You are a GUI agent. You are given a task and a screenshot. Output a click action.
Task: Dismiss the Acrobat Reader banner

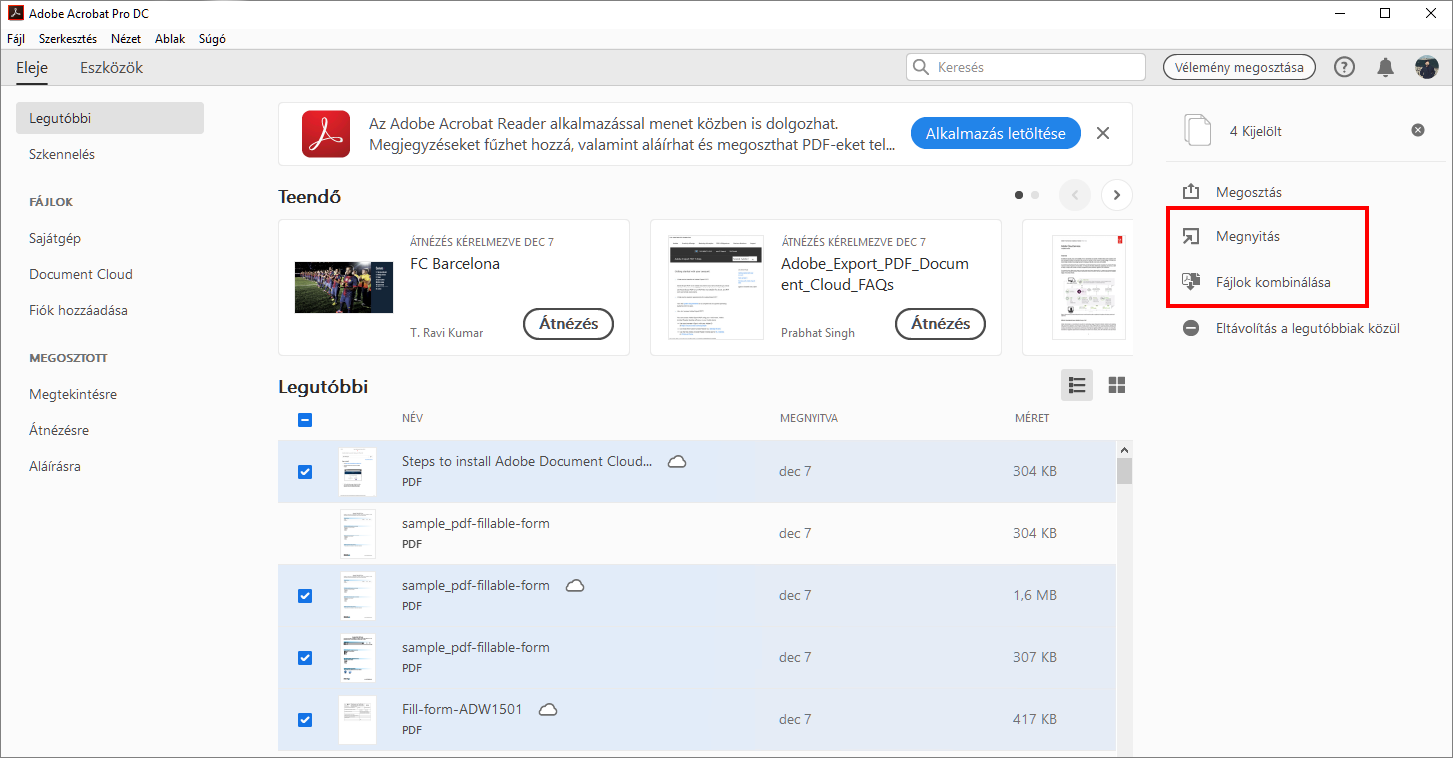pyautogui.click(x=1103, y=133)
